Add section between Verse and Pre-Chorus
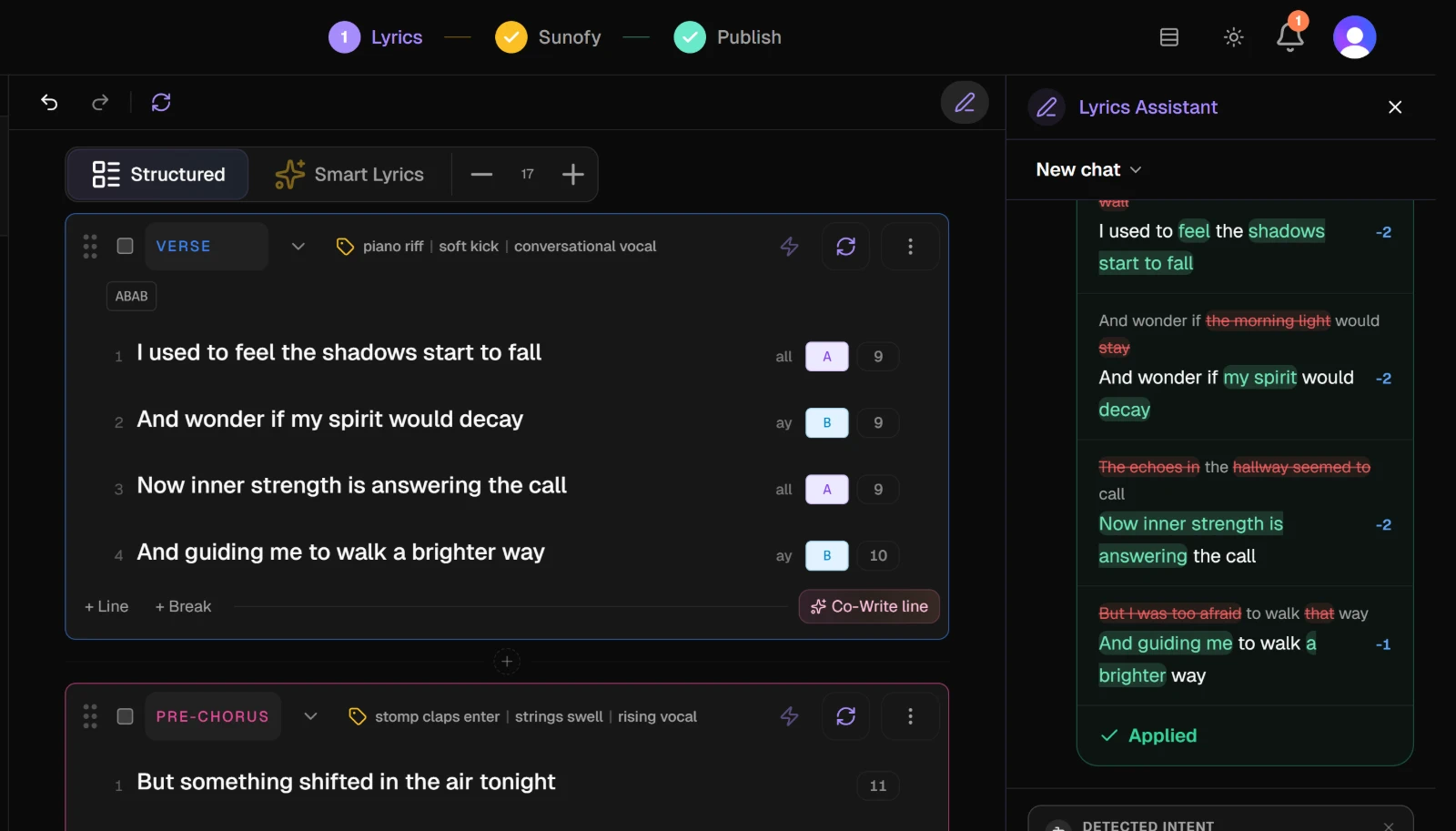 click(507, 662)
